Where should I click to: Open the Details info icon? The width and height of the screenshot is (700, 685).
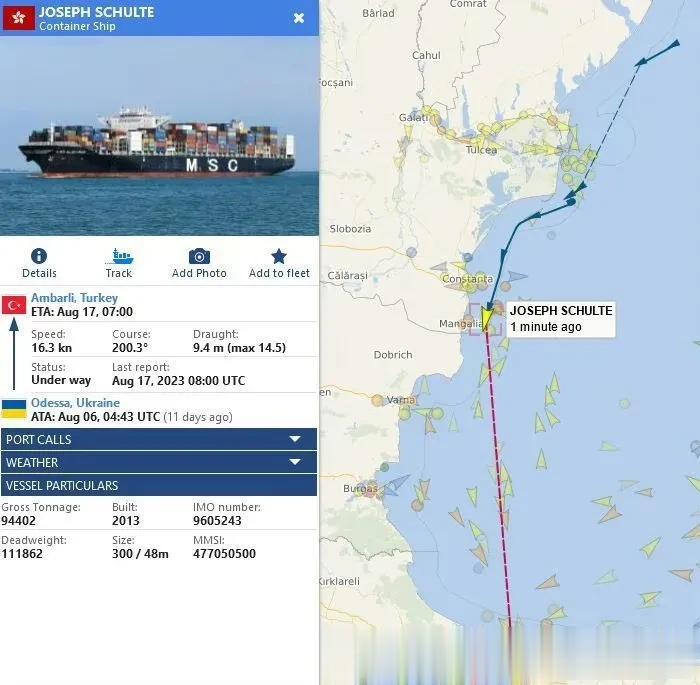[x=39, y=256]
